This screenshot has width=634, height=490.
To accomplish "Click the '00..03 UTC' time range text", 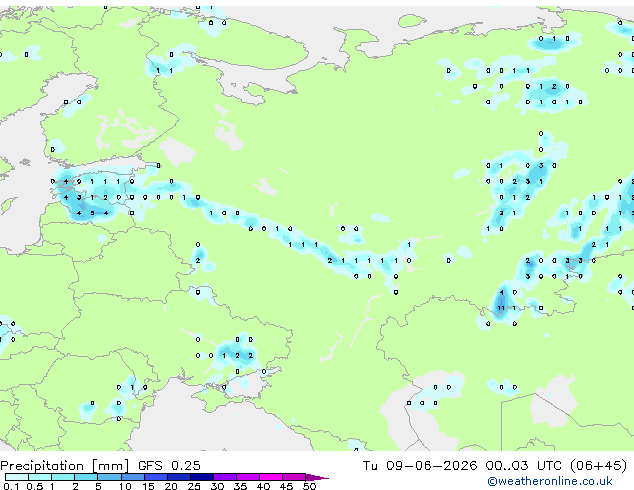I will pos(524,466).
